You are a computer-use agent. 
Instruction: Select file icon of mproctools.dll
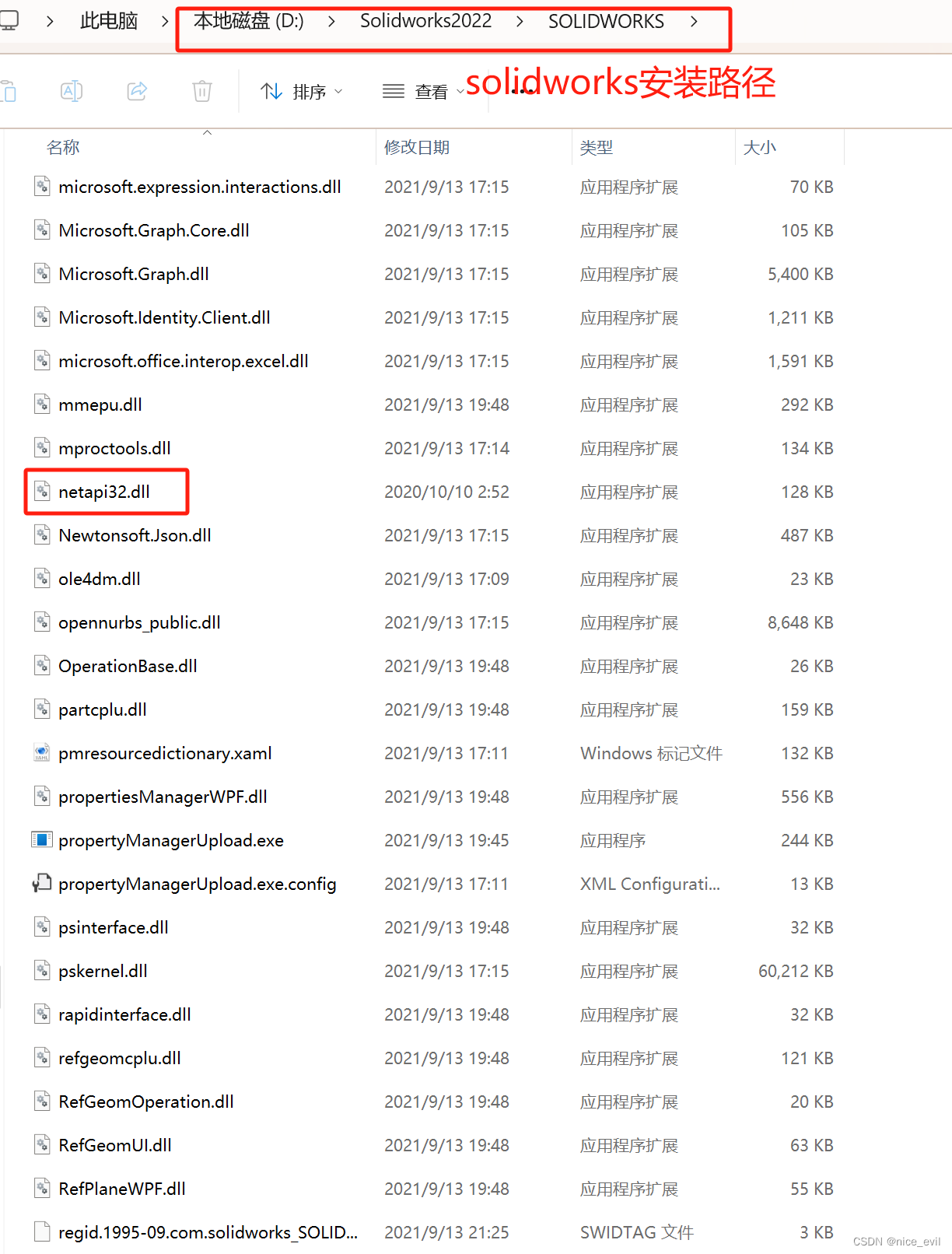42,448
